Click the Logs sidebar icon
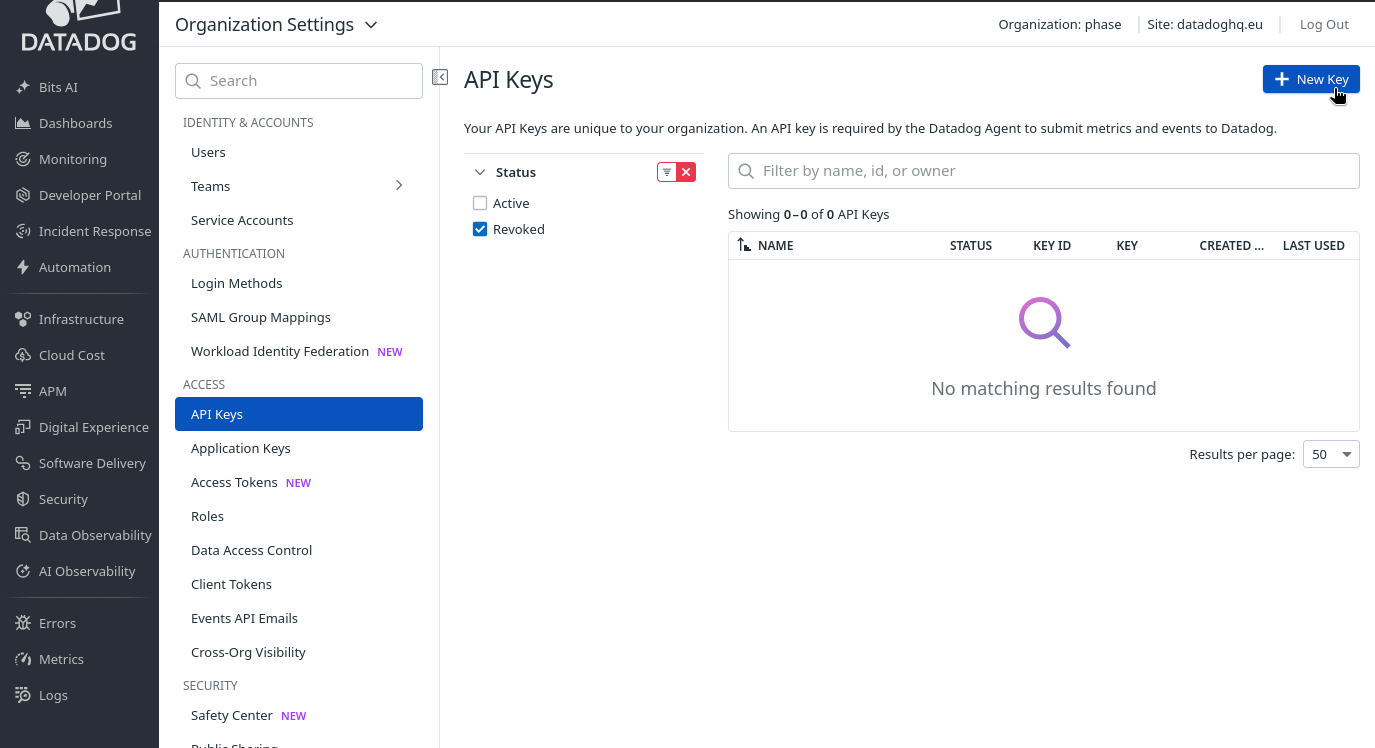The image size is (1375, 748). (23, 695)
